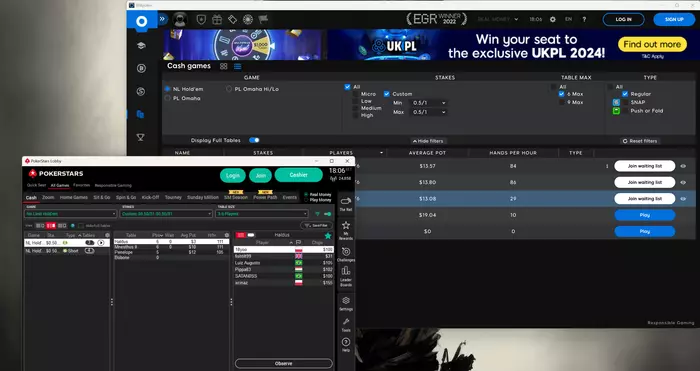700x371 pixels.
Task: Click Reset filters
Action: pyautogui.click(x=640, y=141)
